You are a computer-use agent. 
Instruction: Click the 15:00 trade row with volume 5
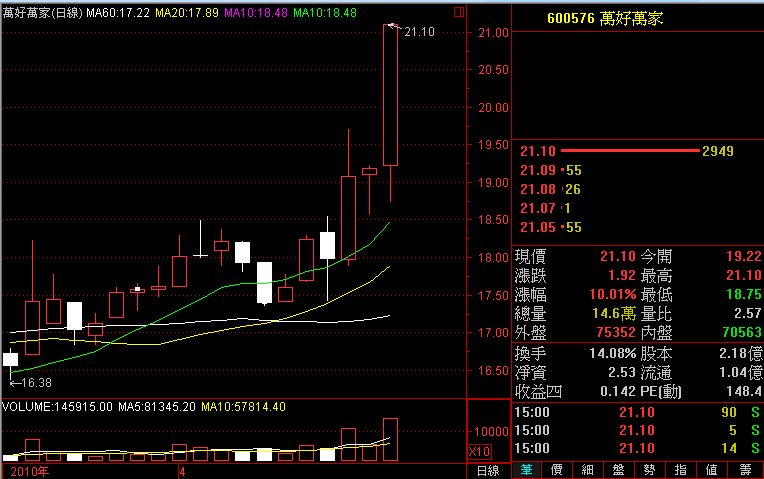[x=637, y=430]
